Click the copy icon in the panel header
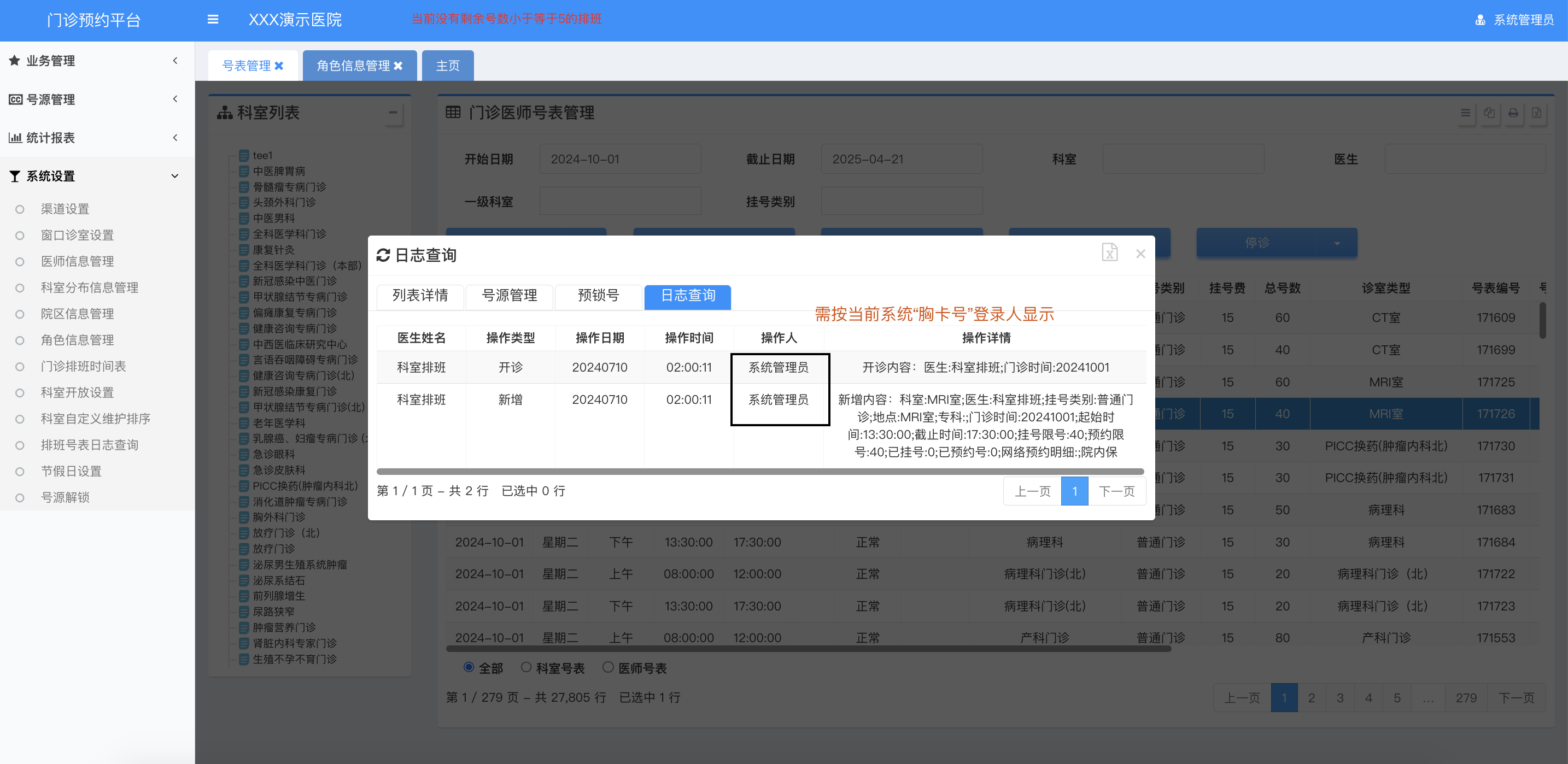 coord(1489,113)
